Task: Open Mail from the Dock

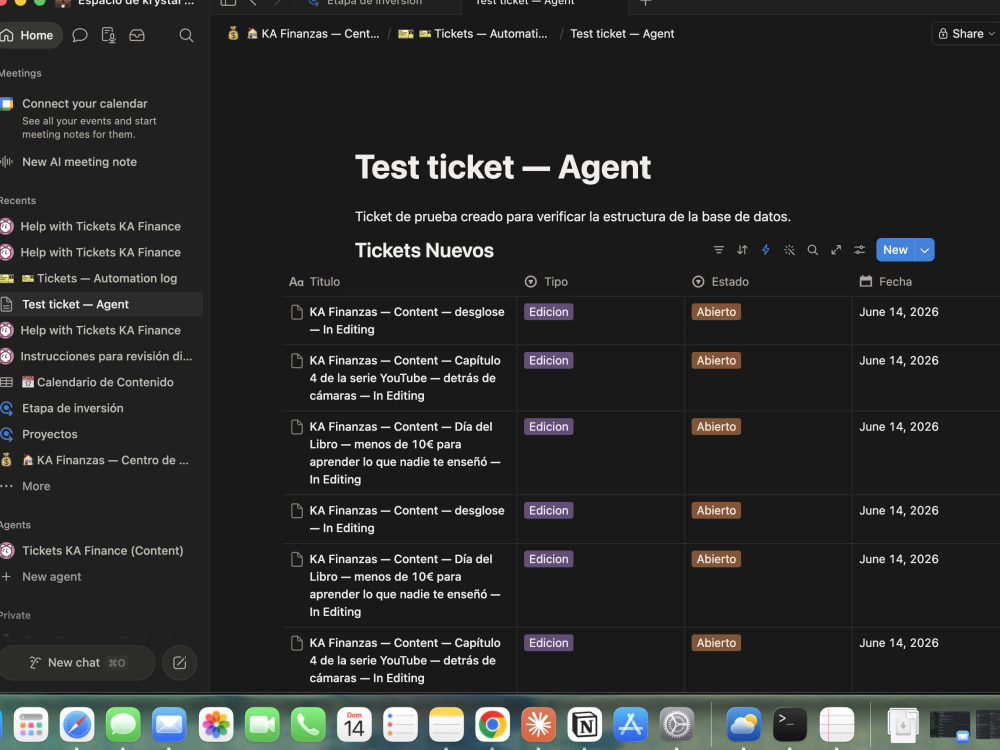Action: pos(169,724)
